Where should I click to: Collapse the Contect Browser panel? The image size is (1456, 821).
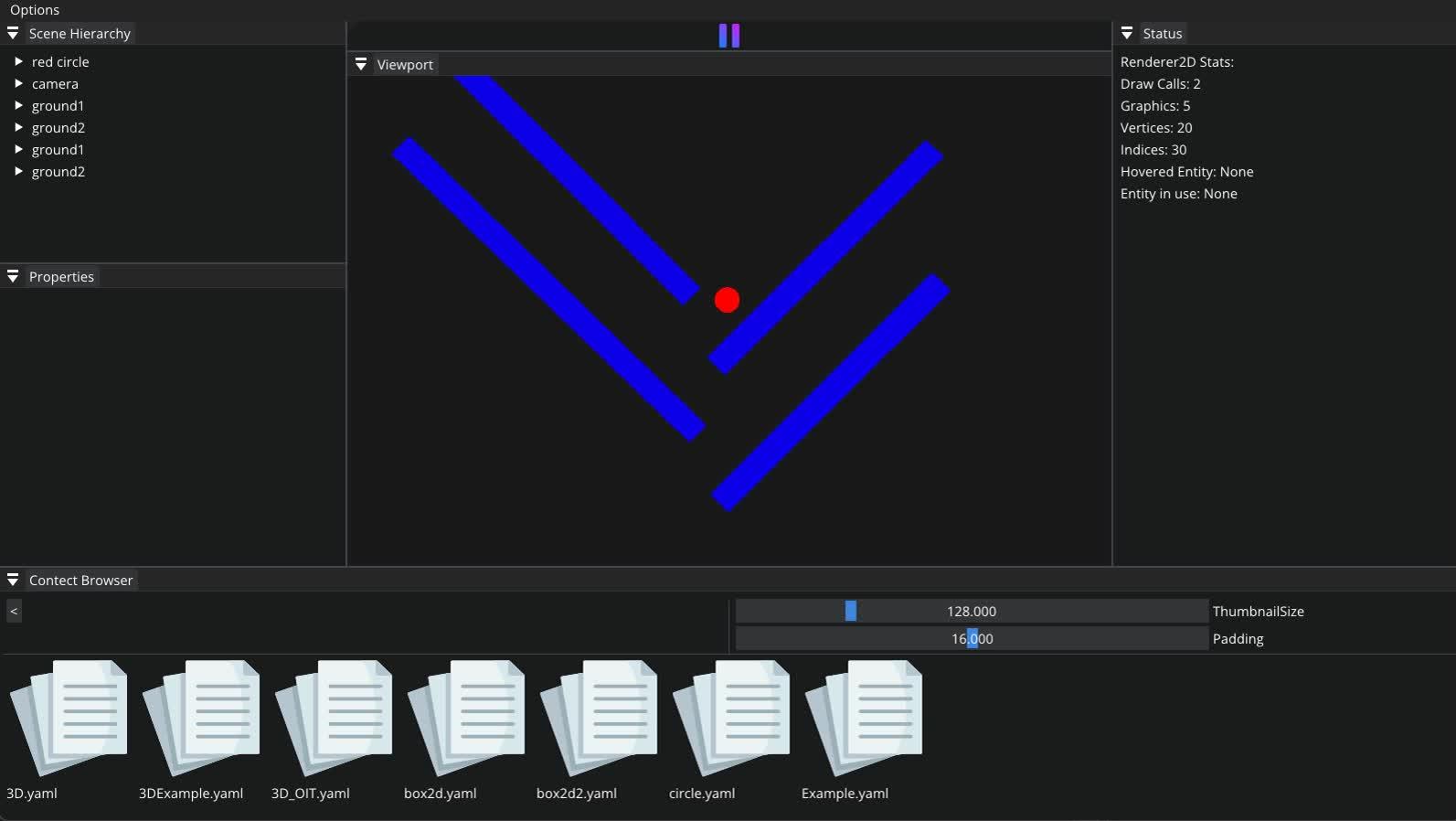[x=13, y=581]
